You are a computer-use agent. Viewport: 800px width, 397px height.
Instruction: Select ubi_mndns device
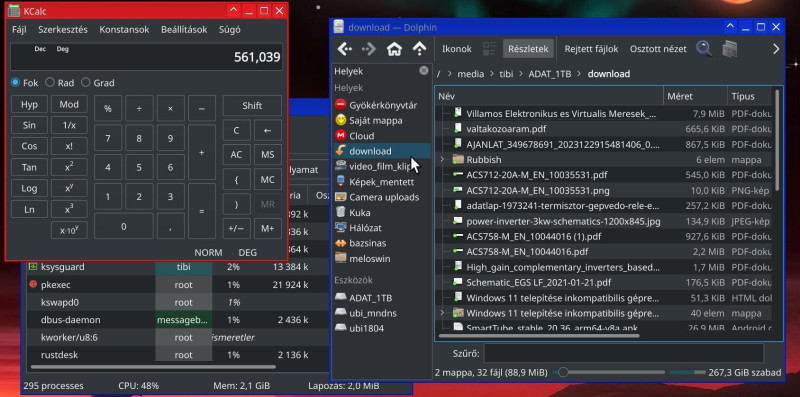point(382,313)
